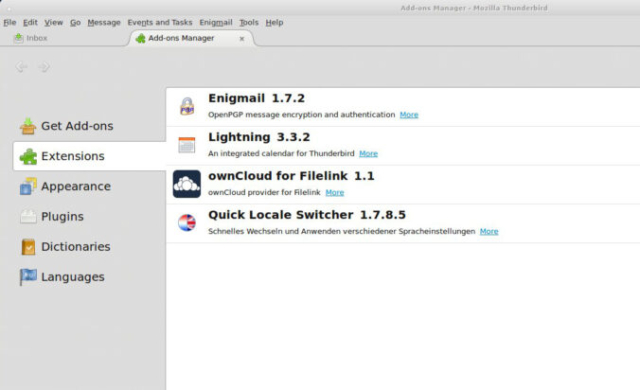Switch to the Inbox tab

pyautogui.click(x=31, y=38)
